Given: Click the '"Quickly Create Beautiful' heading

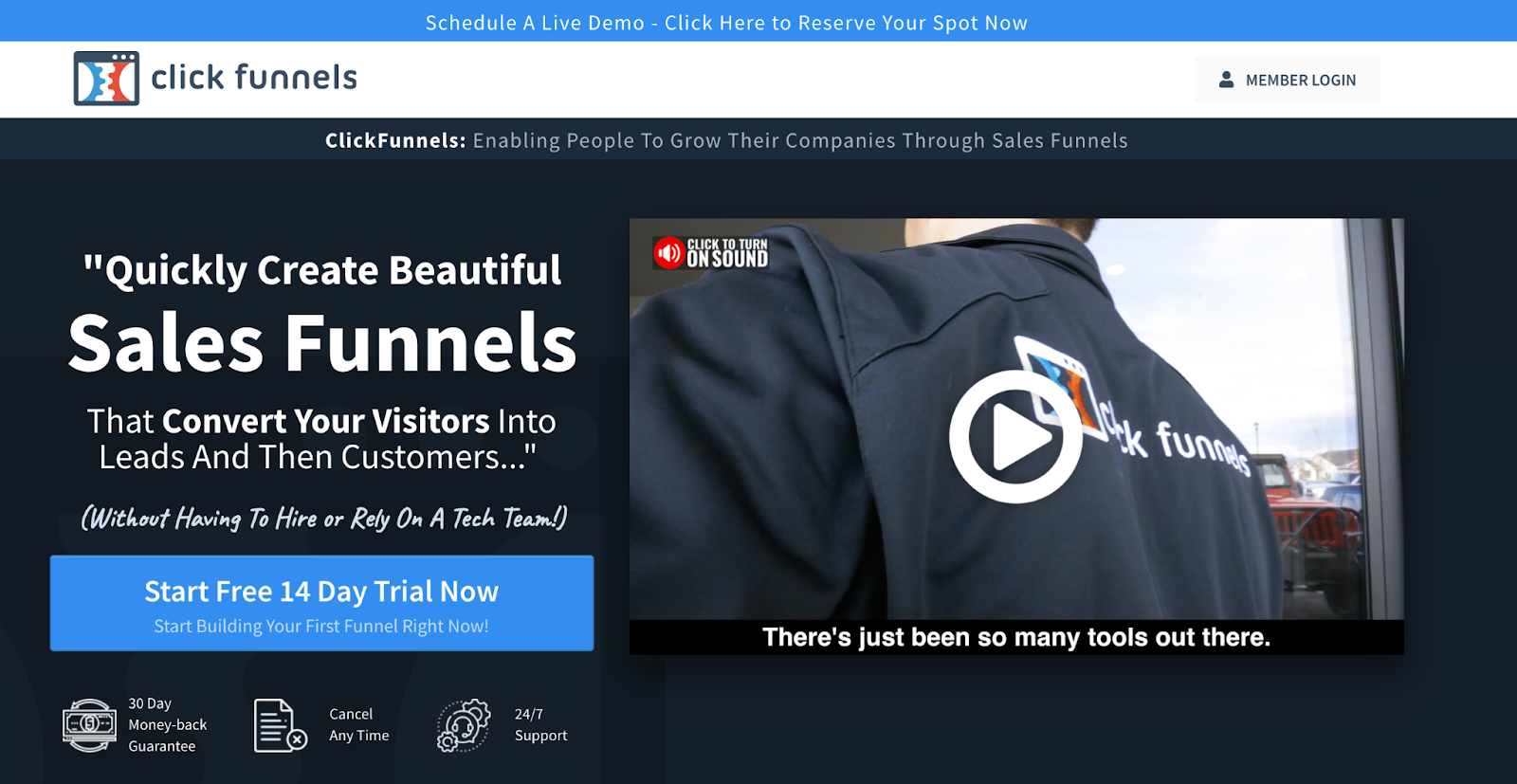Looking at the screenshot, I should point(322,270).
